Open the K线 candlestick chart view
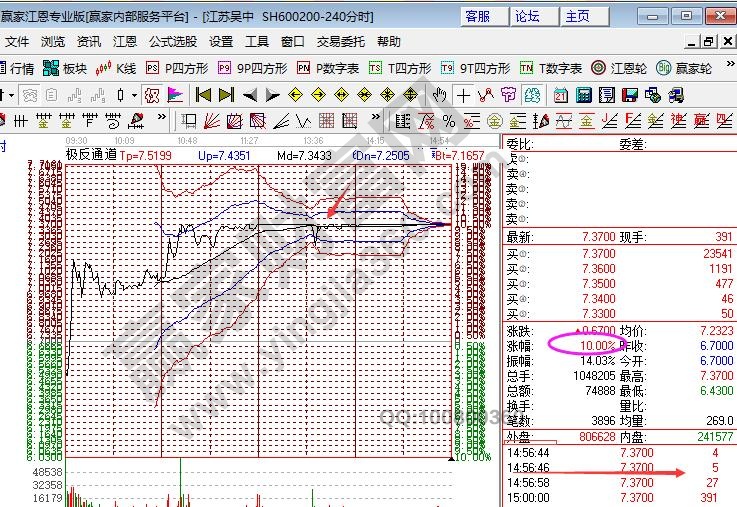This screenshot has width=737, height=507. click(116, 68)
